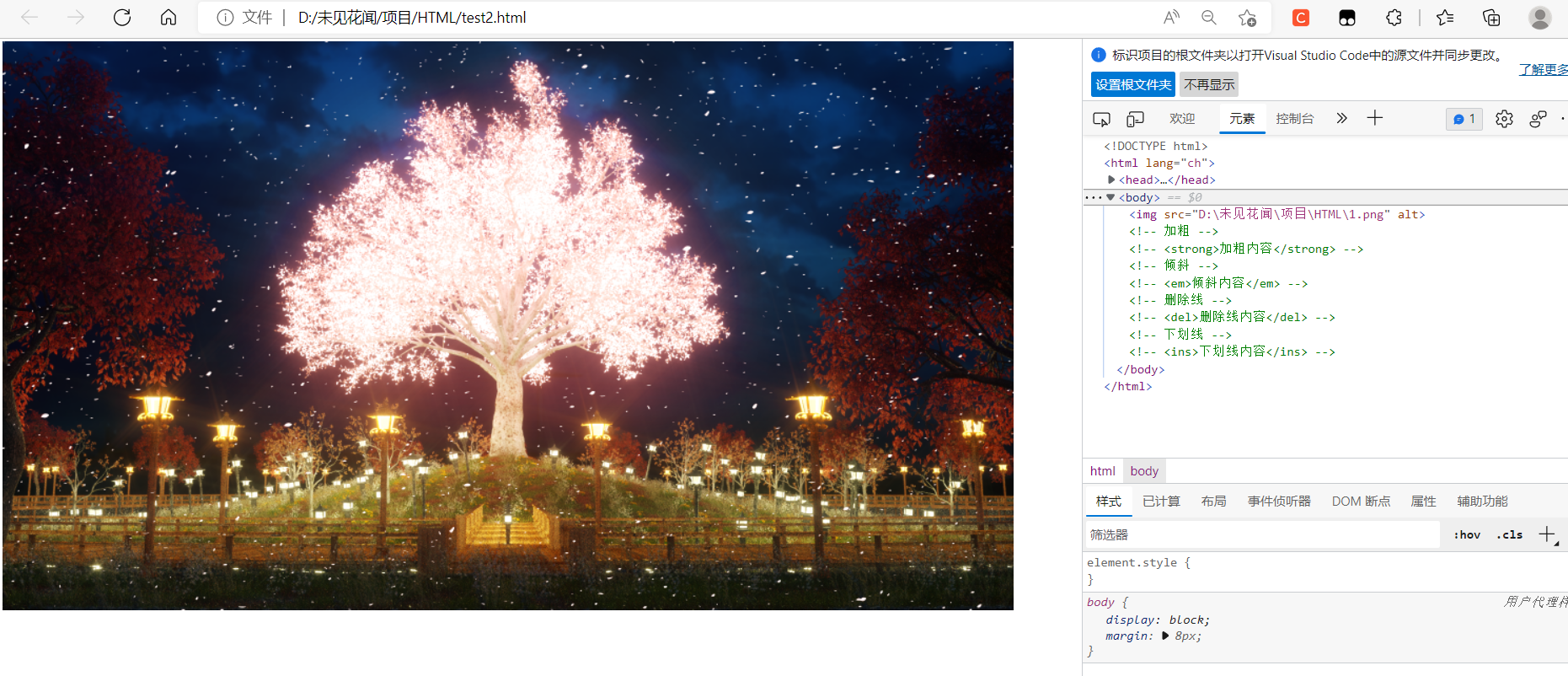Select the html lang="ch" node
The image size is (1568, 676).
1159,163
